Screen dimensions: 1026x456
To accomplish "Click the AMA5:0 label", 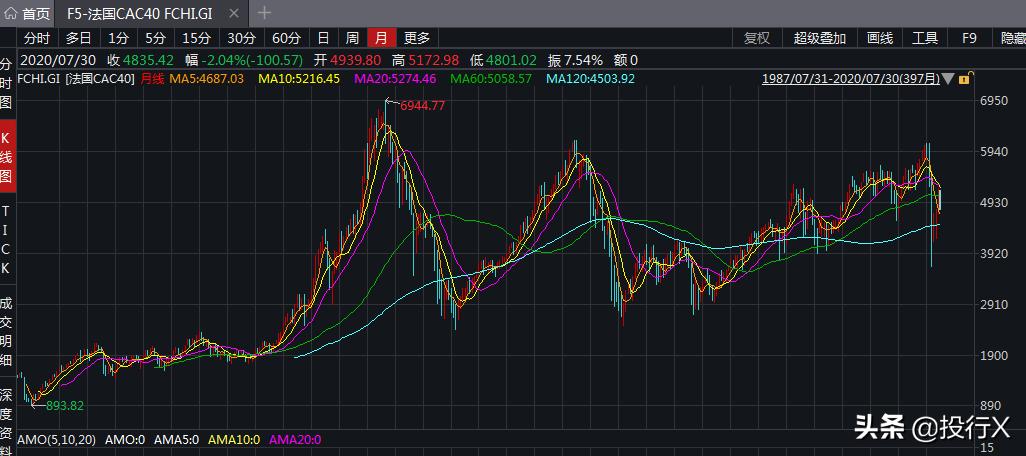I will tap(177, 440).
